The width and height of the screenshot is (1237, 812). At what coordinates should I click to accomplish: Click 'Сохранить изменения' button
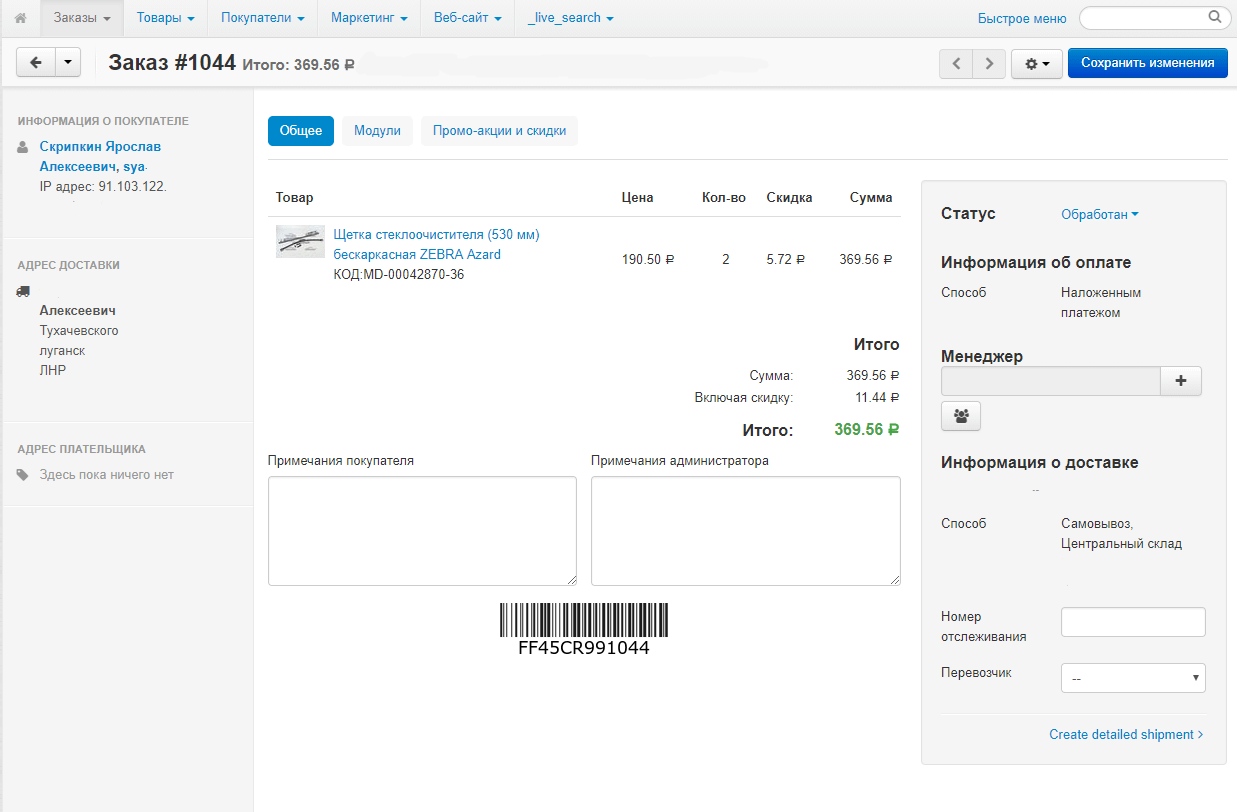point(1146,63)
